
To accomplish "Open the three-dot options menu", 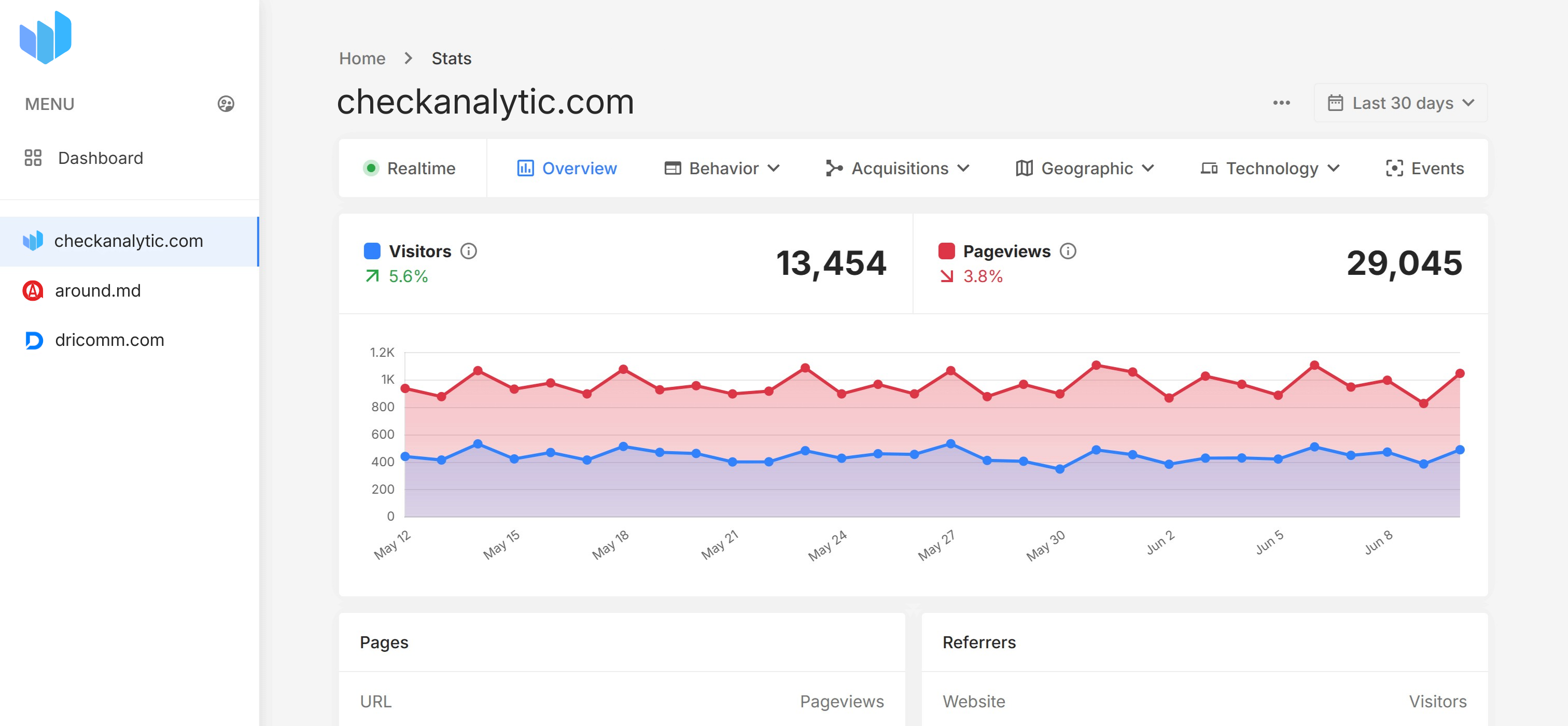I will [1281, 102].
